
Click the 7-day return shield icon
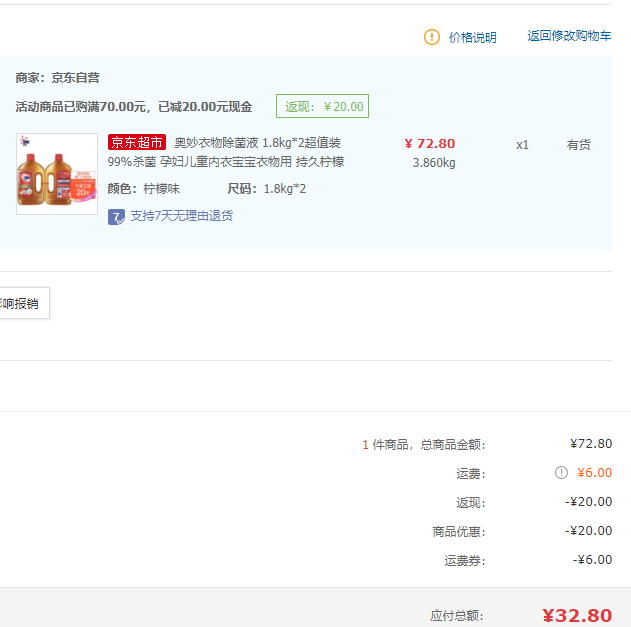point(116,217)
